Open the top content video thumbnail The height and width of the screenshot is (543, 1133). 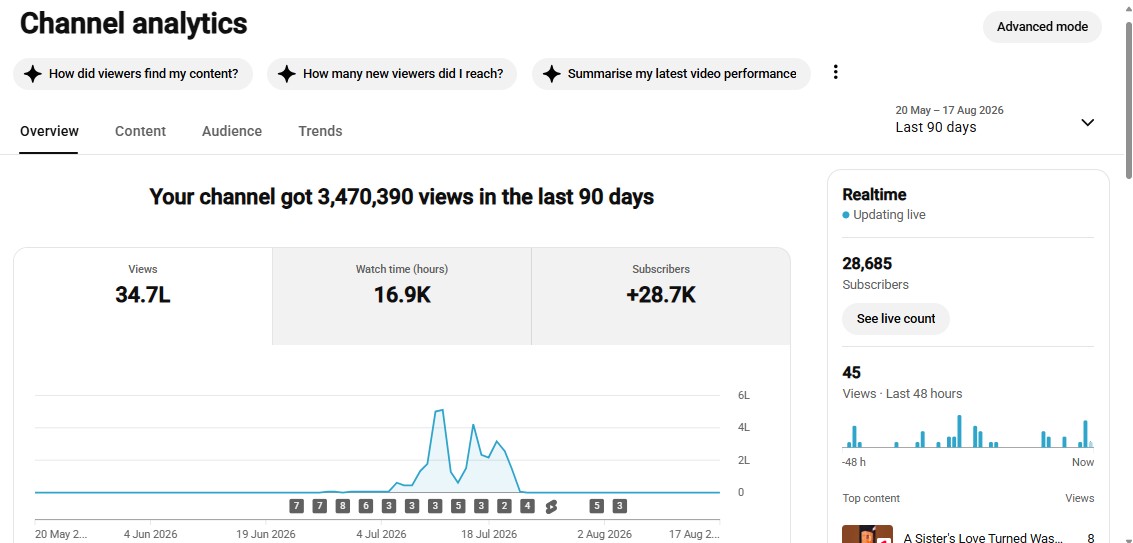[867, 534]
